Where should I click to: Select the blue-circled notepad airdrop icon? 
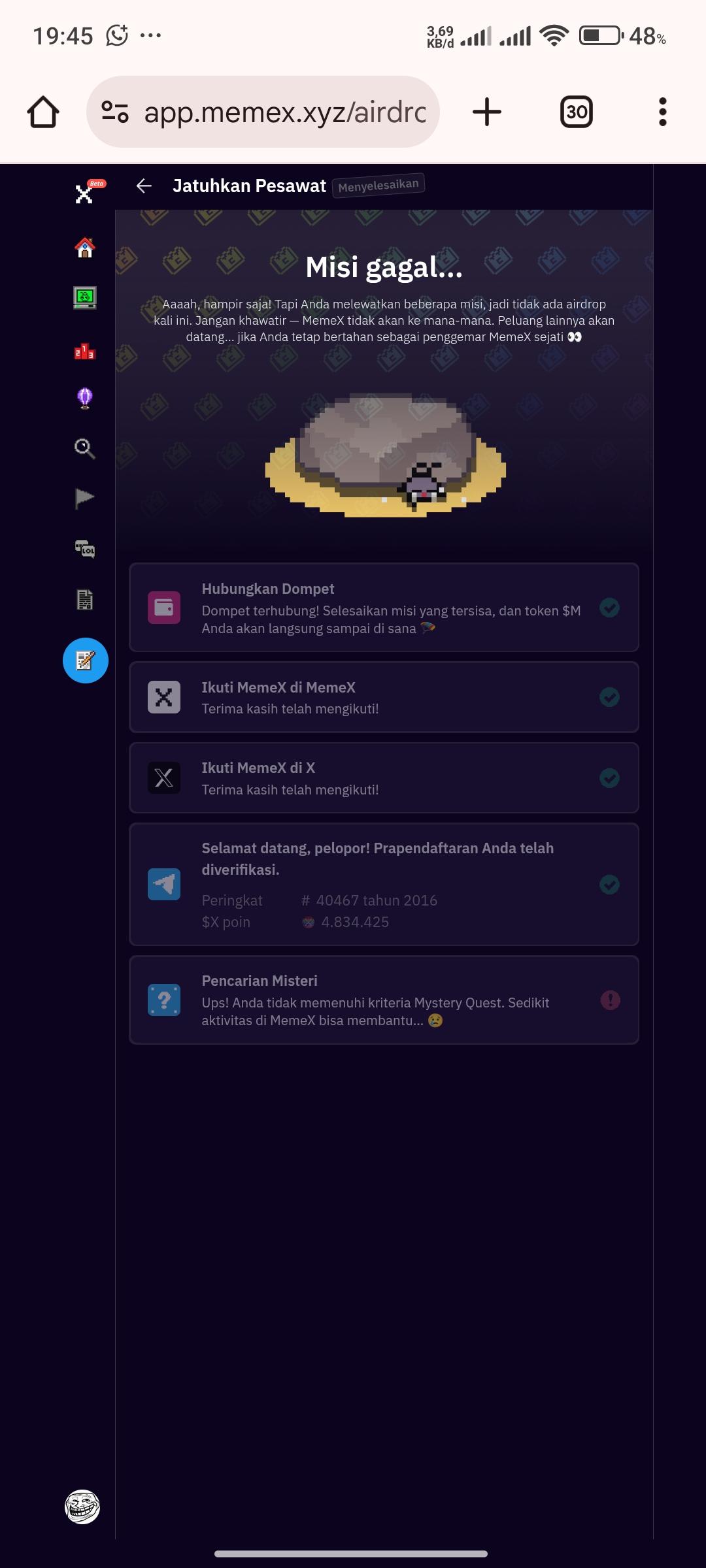(86, 661)
